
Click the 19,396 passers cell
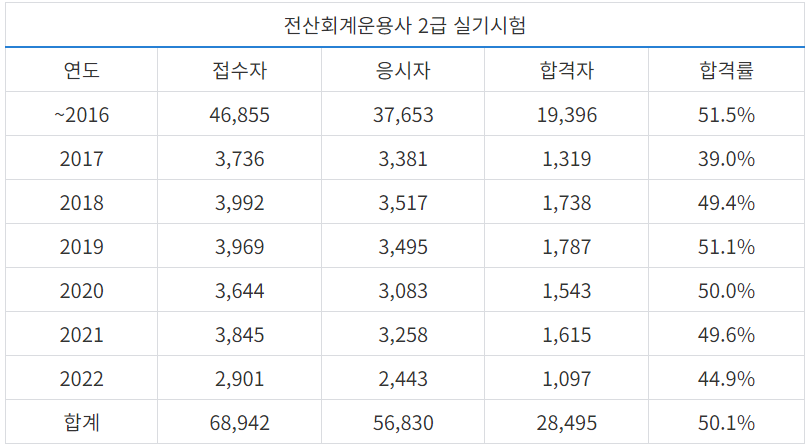click(566, 114)
